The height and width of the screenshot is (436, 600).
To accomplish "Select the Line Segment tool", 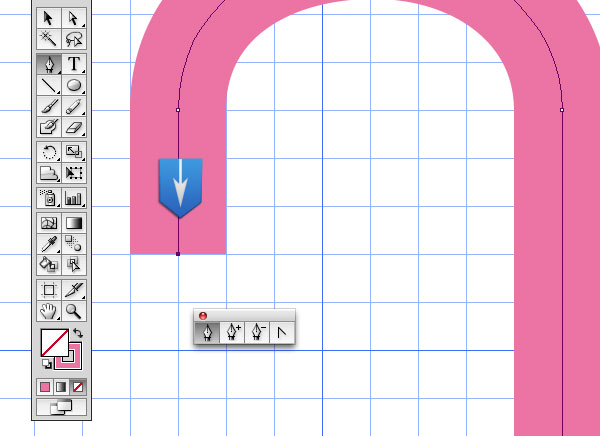I will [x=49, y=85].
